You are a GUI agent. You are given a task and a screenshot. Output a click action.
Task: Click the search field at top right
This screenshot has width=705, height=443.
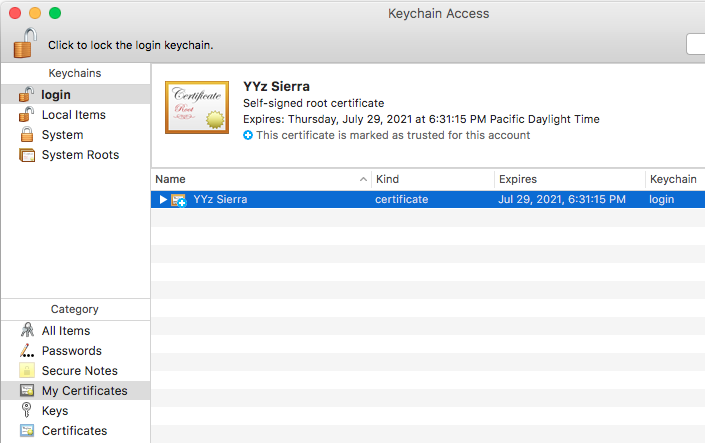pos(696,44)
